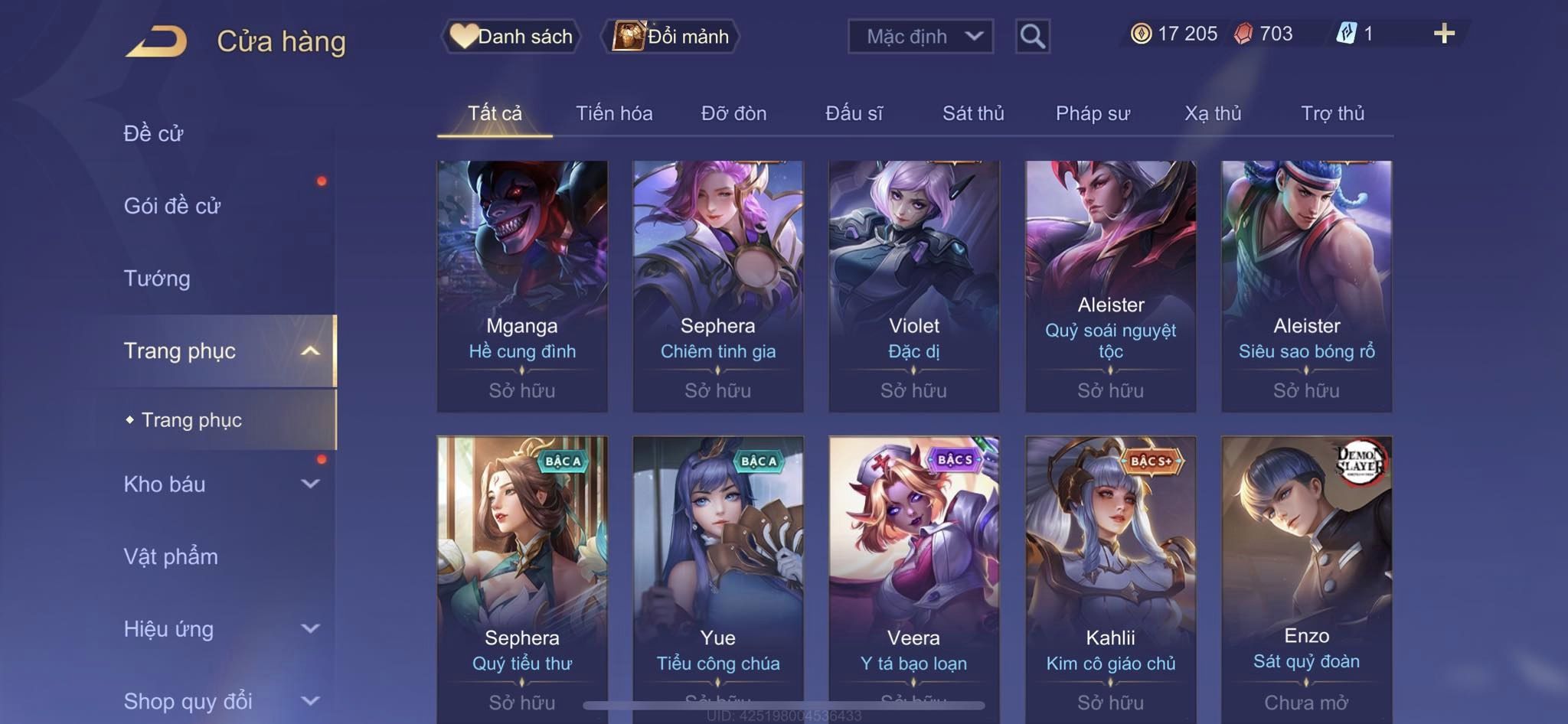Tap the plus icon to add currency
The height and width of the screenshot is (724, 1568).
[x=1444, y=33]
